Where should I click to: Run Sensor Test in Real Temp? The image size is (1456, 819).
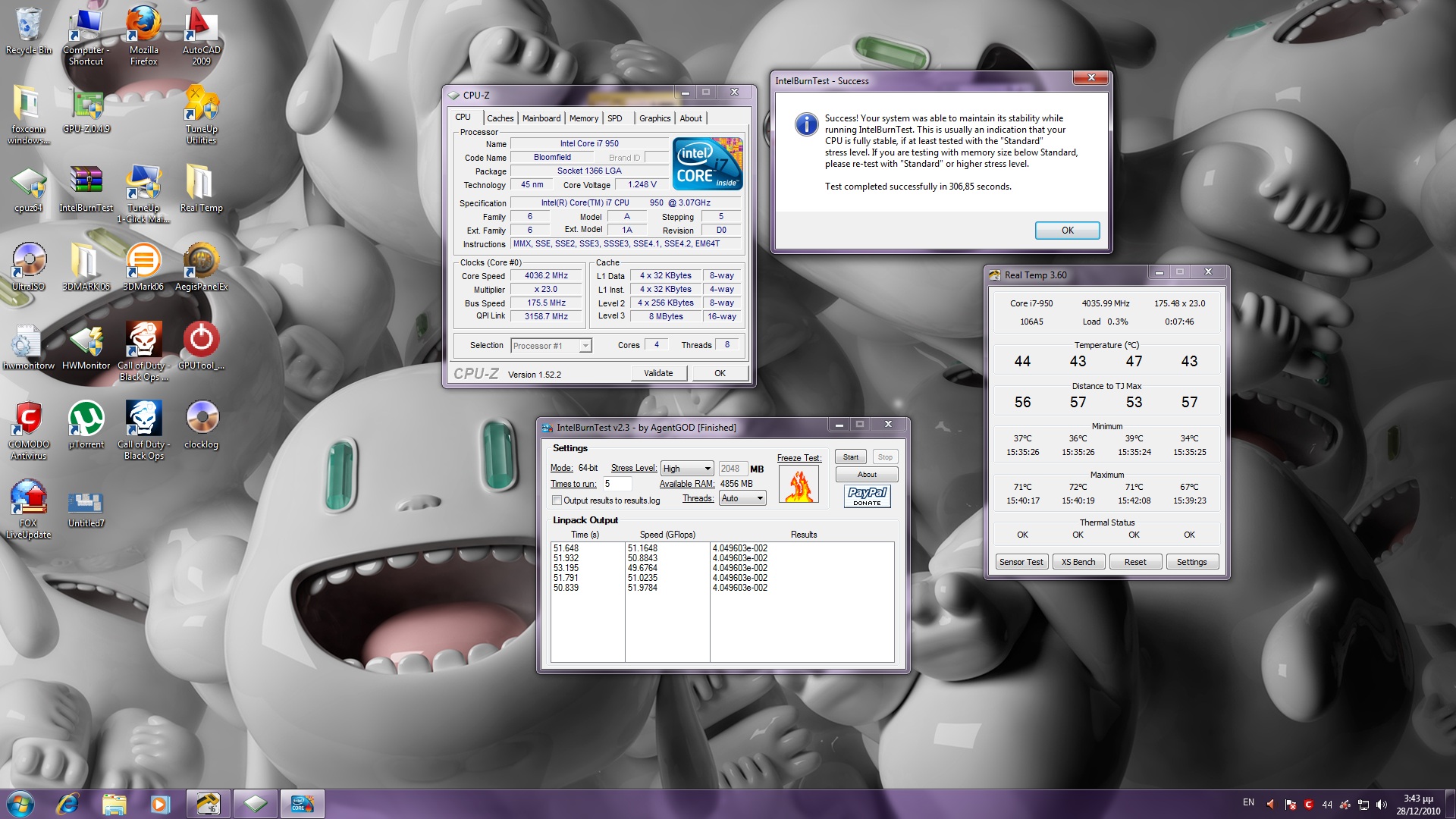(1021, 562)
